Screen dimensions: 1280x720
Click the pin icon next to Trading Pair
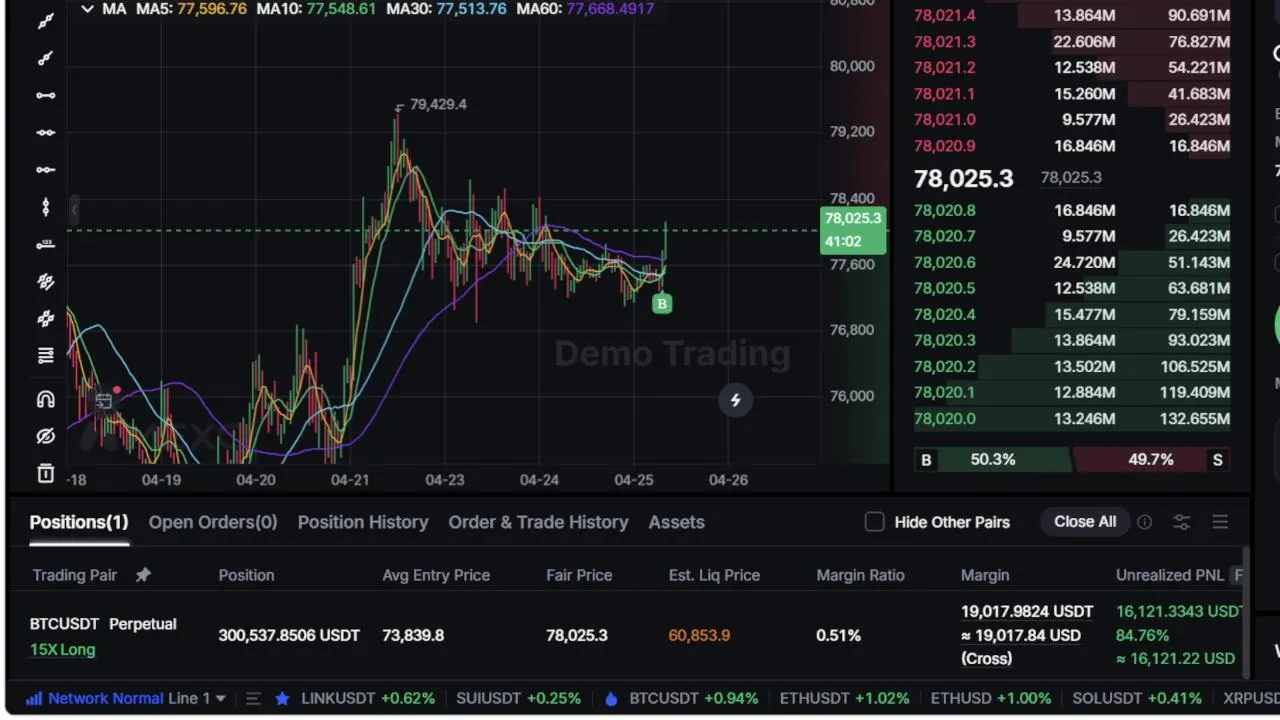(143, 575)
